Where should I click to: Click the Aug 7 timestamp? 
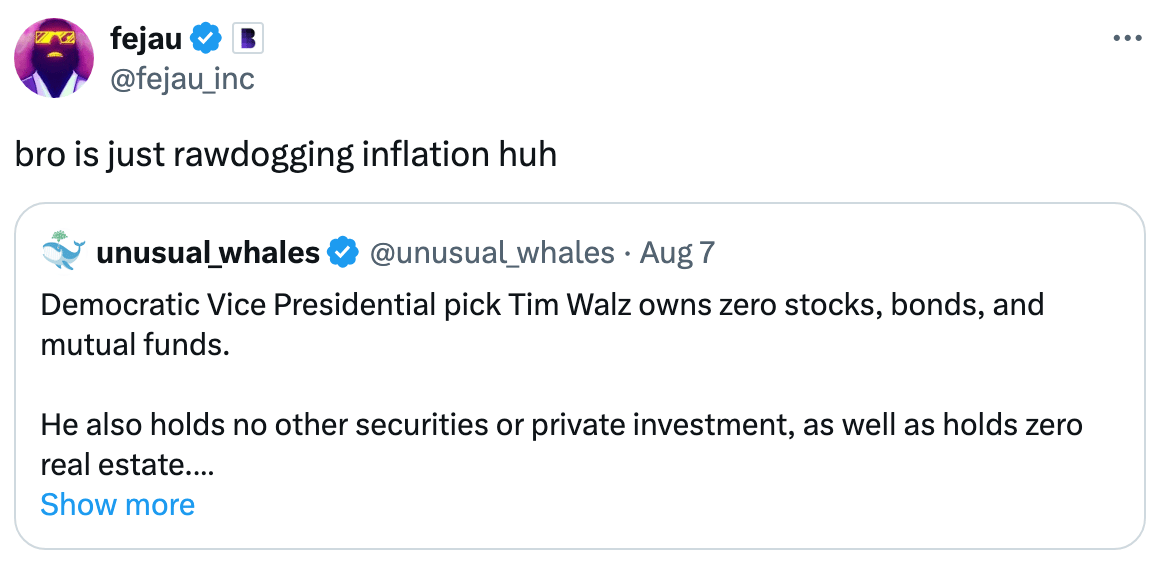[677, 253]
